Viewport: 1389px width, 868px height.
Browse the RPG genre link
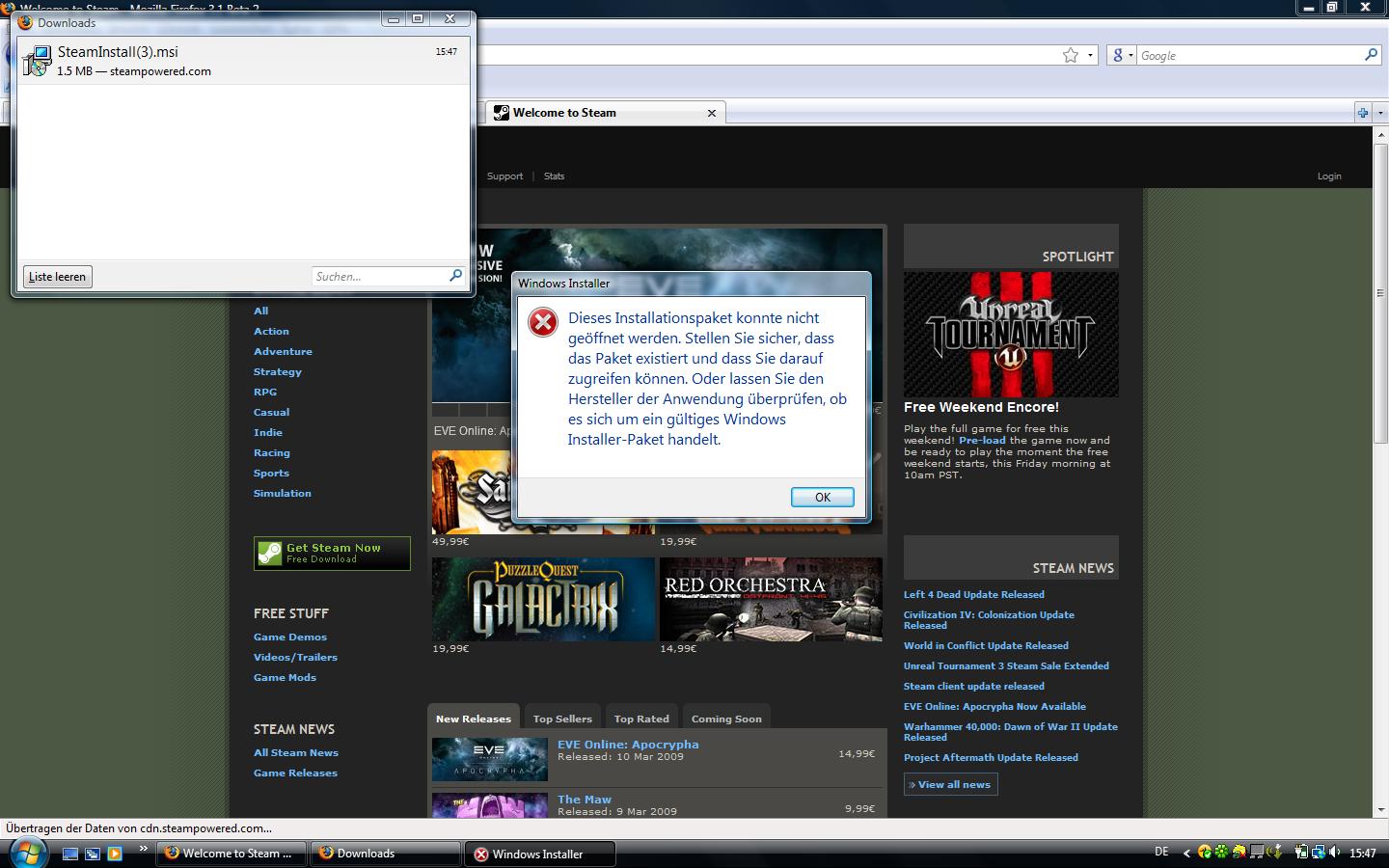[265, 392]
